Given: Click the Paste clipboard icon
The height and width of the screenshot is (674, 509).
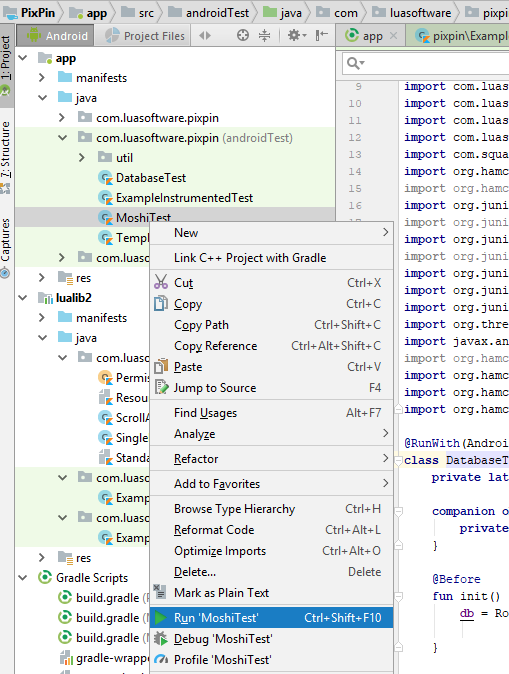Looking at the screenshot, I should 161,366.
